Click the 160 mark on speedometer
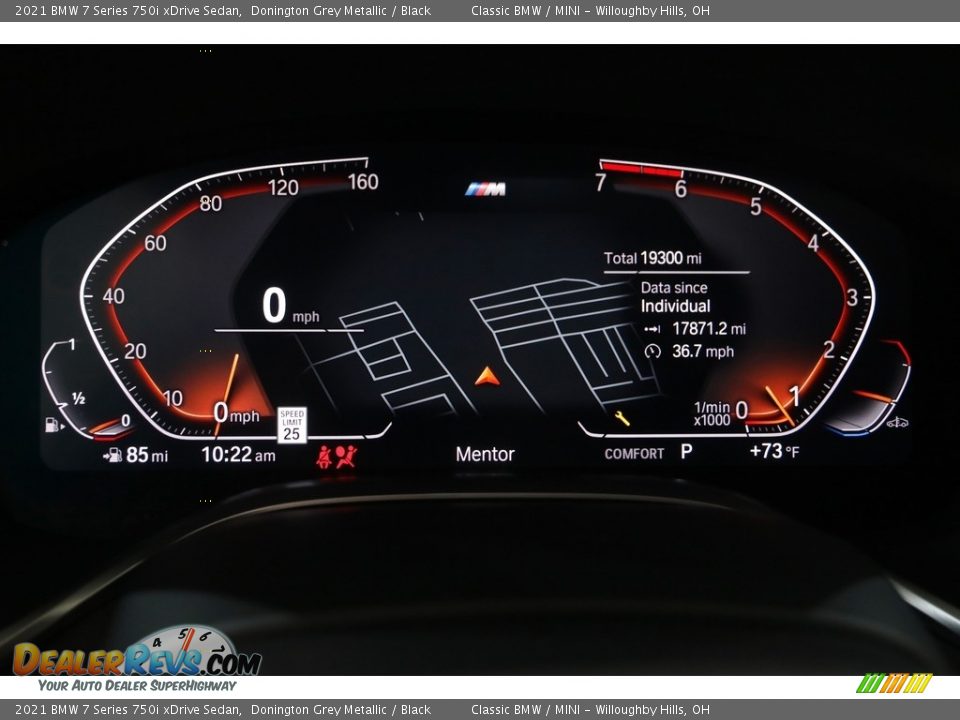 pyautogui.click(x=363, y=182)
